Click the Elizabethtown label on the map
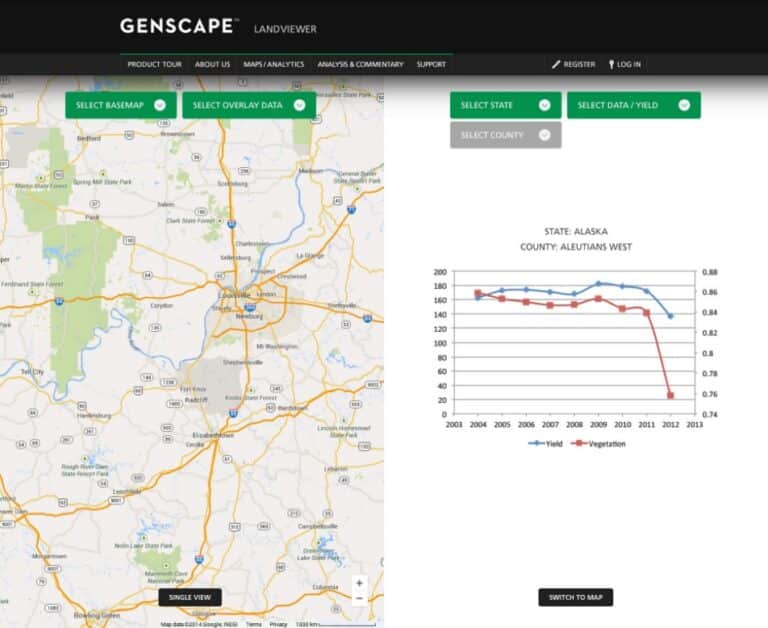The image size is (768, 628). (x=213, y=435)
